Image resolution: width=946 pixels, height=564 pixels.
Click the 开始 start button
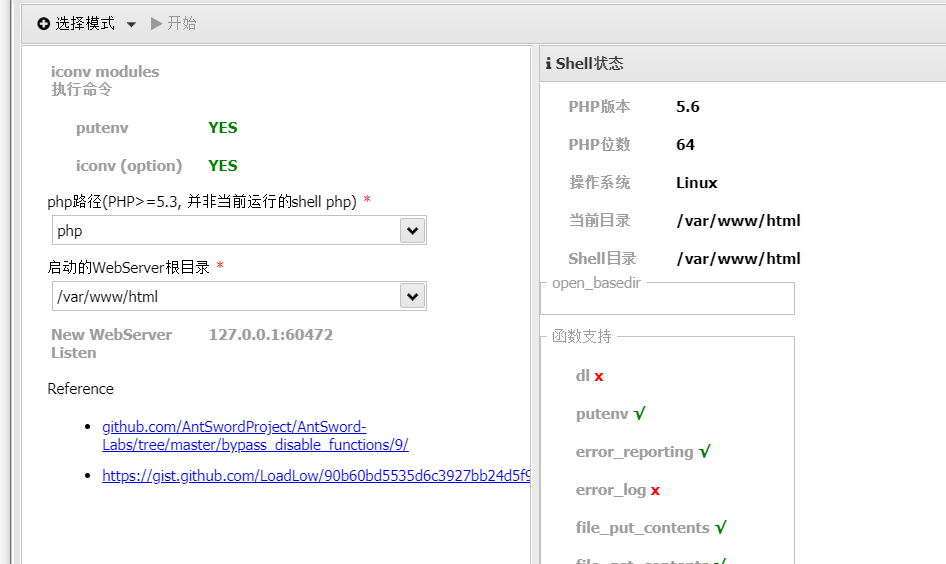coord(173,24)
